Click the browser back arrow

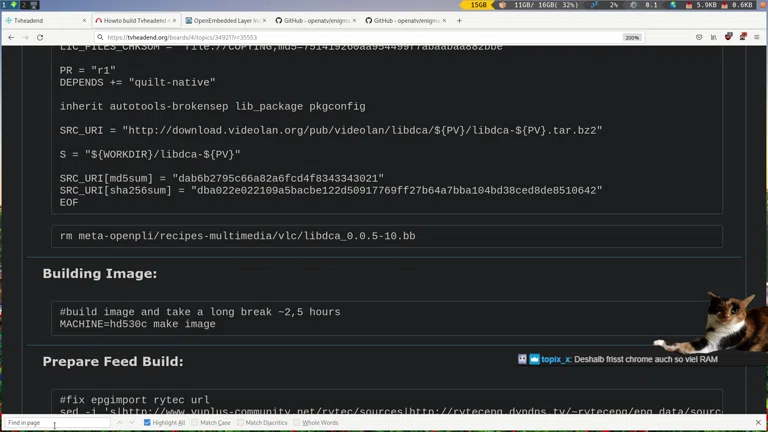(11, 37)
